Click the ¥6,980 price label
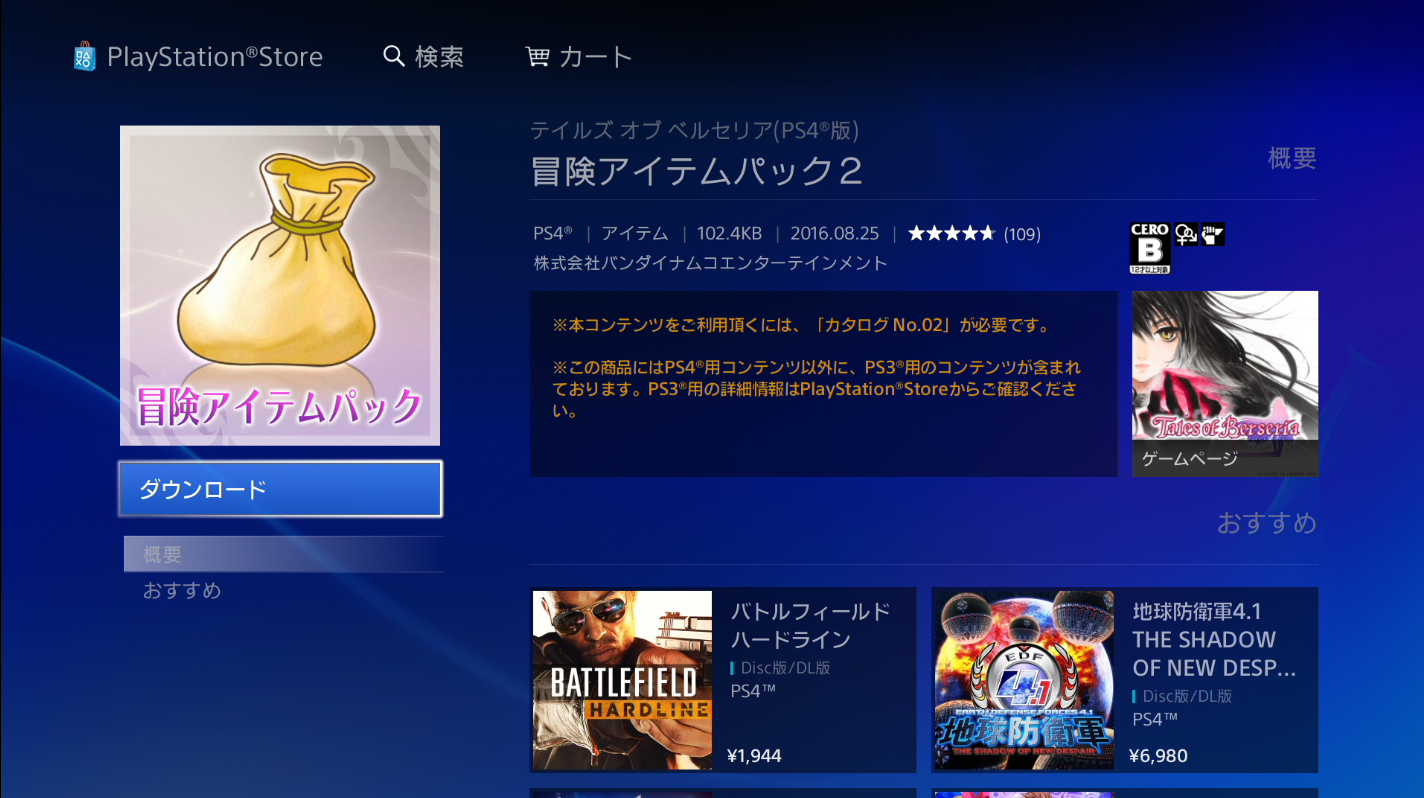 (1158, 756)
